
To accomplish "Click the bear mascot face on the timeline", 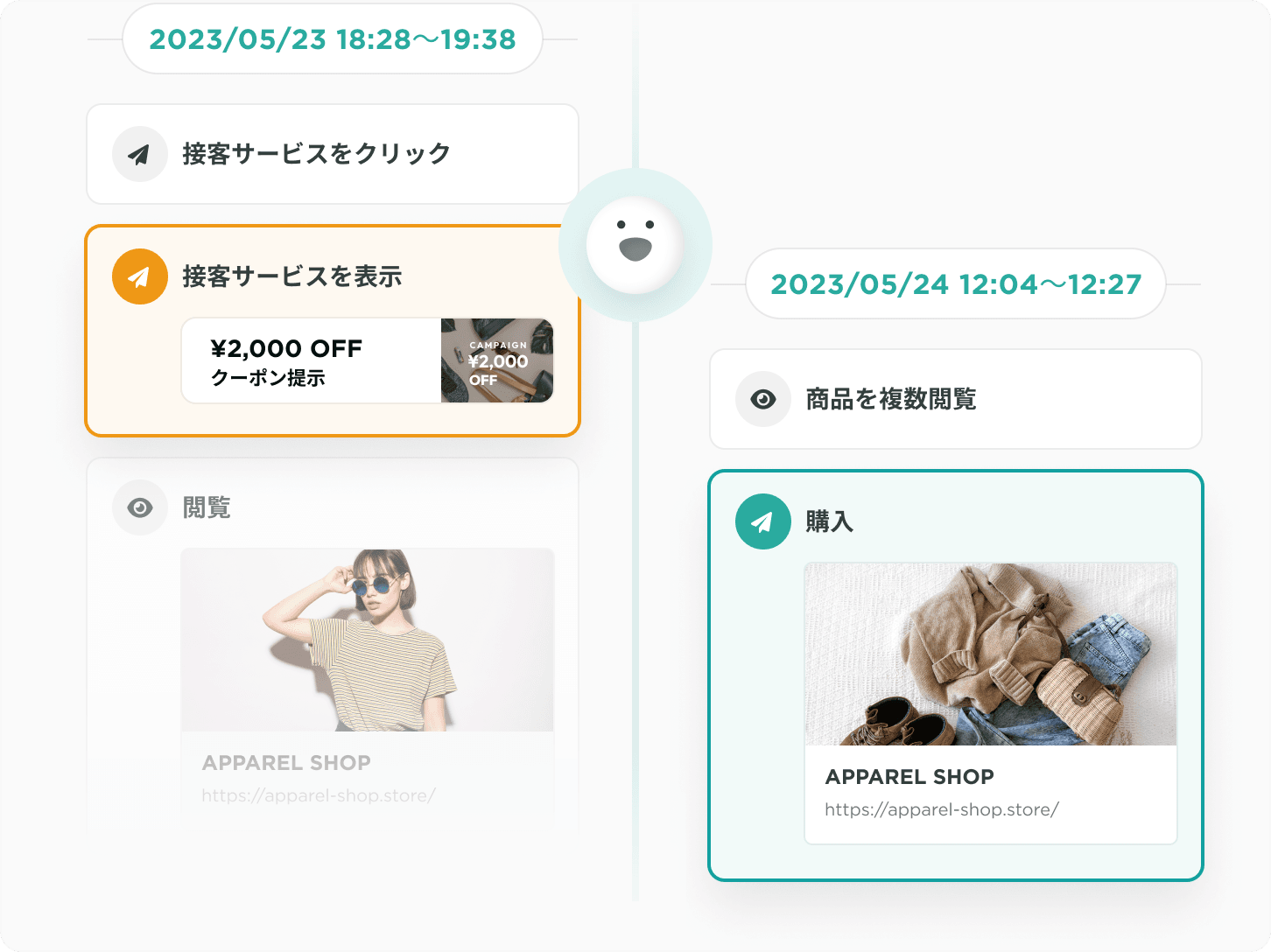I will click(635, 244).
